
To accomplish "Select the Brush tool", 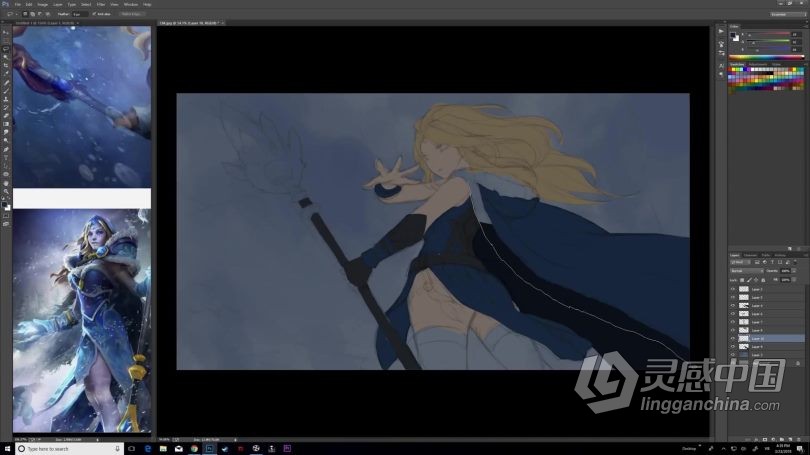I will (x=6, y=91).
